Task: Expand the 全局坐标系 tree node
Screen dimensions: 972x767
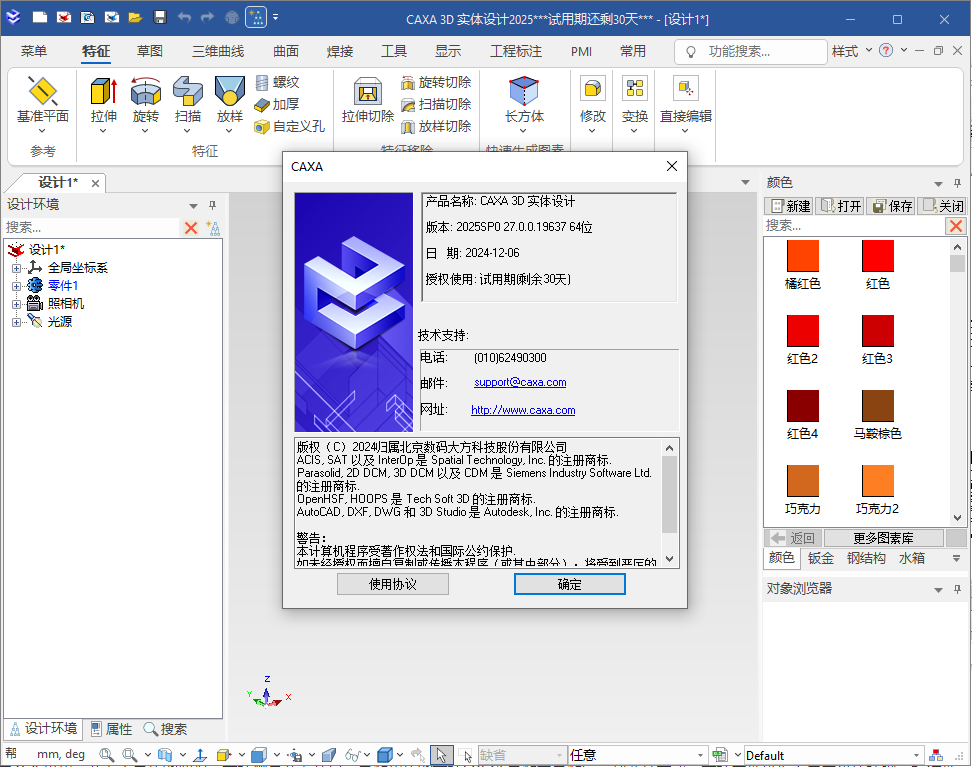Action: [17, 268]
